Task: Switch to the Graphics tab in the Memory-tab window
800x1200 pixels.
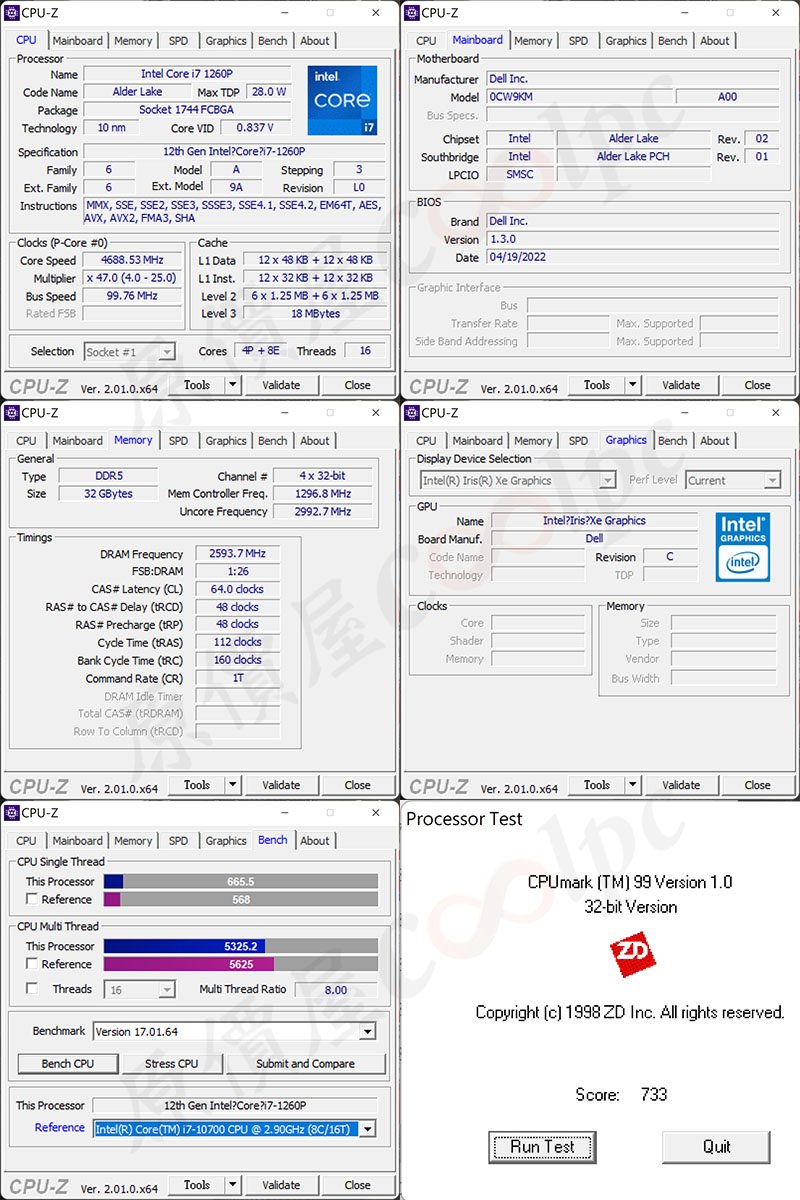Action: [x=226, y=441]
